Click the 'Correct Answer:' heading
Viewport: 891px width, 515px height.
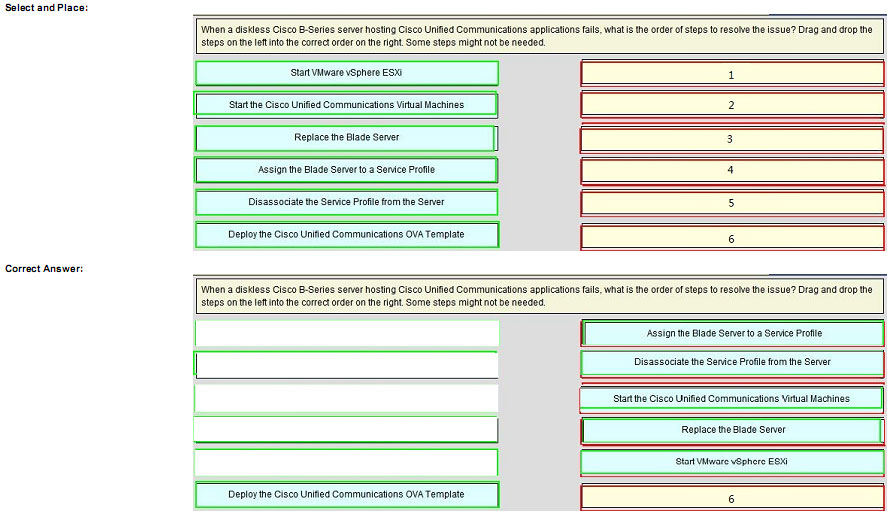44,268
